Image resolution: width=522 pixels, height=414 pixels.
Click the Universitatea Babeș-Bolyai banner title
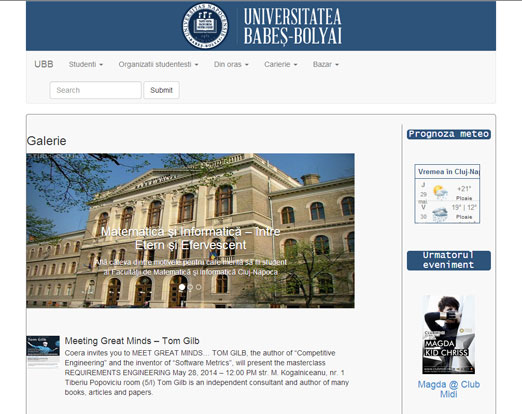(x=293, y=26)
